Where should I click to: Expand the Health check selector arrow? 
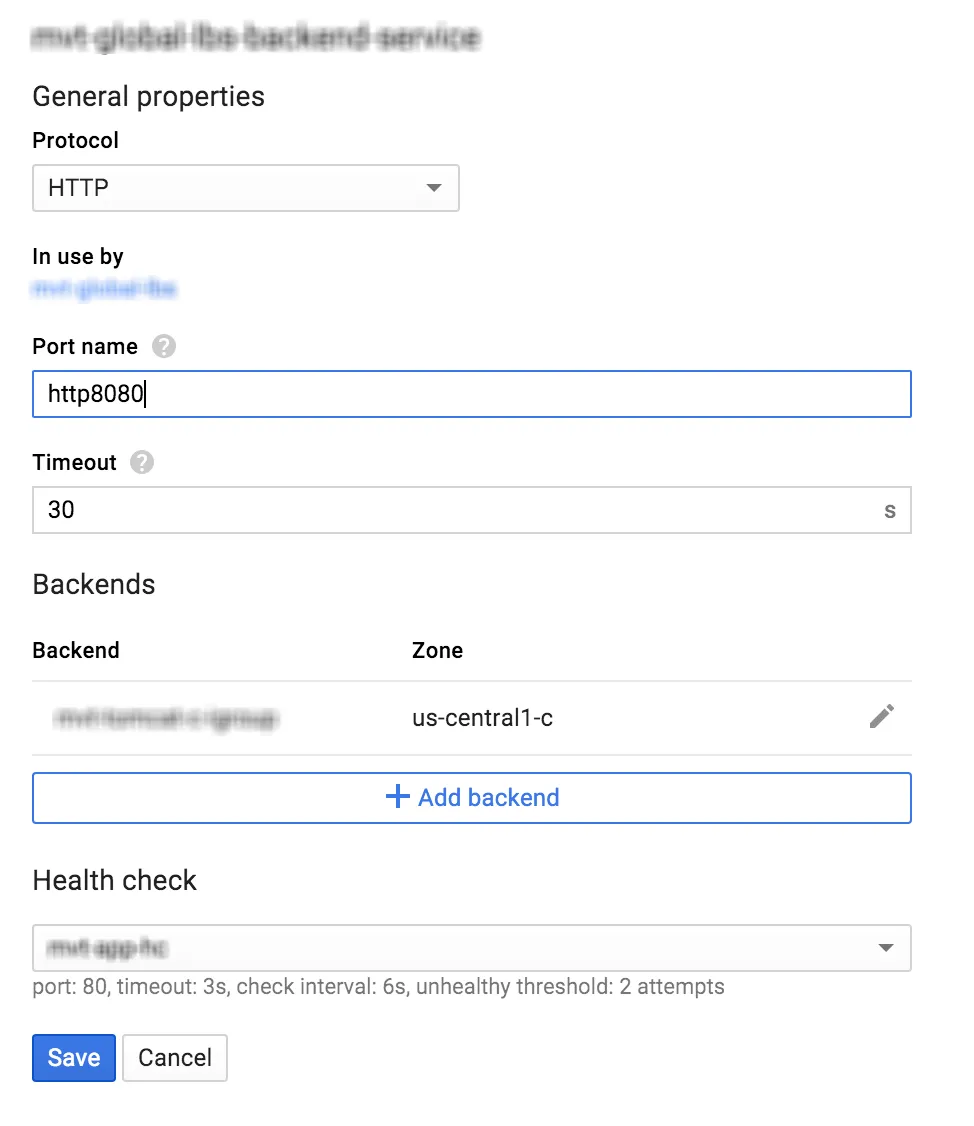(885, 948)
